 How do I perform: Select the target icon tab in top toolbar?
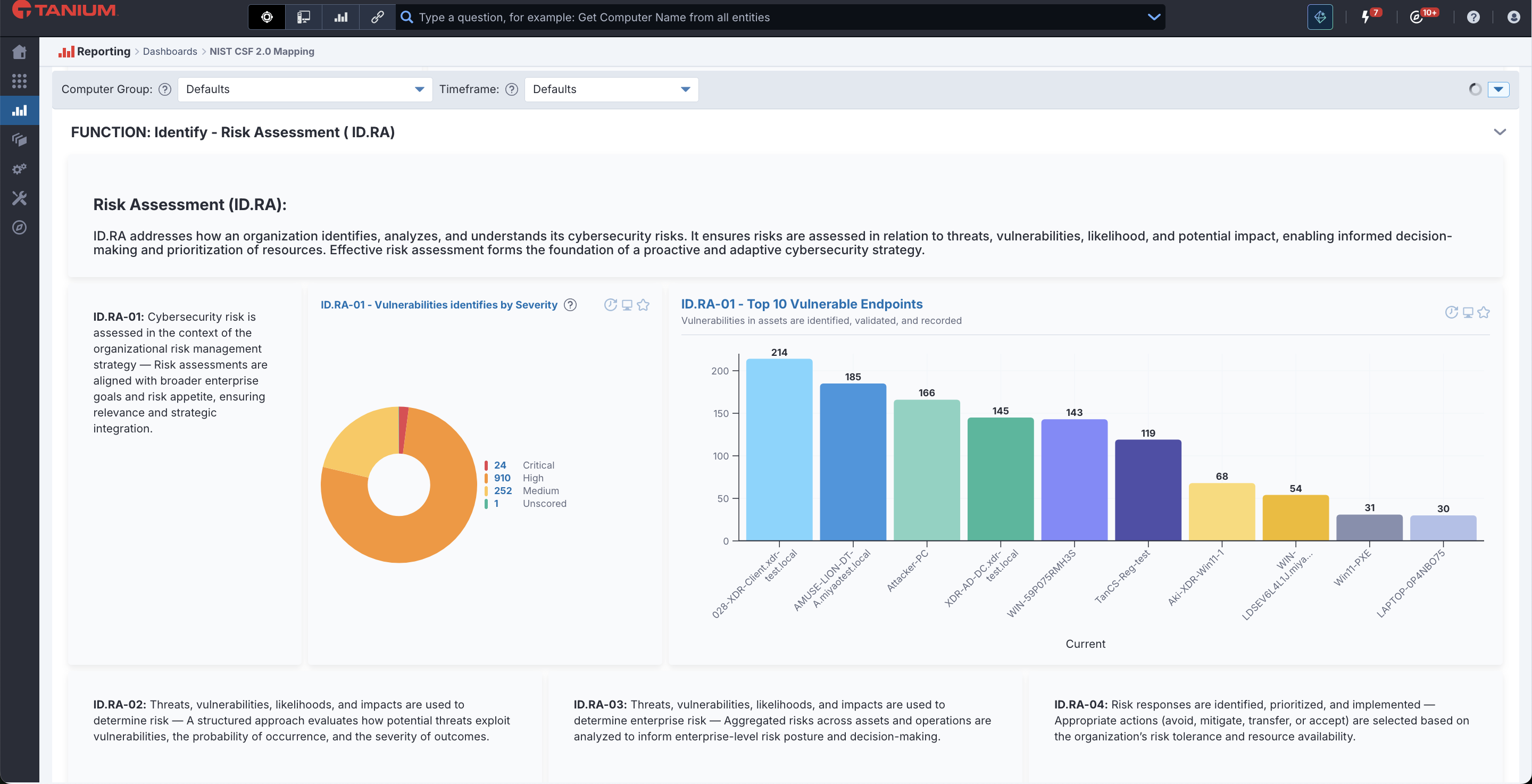click(x=267, y=17)
